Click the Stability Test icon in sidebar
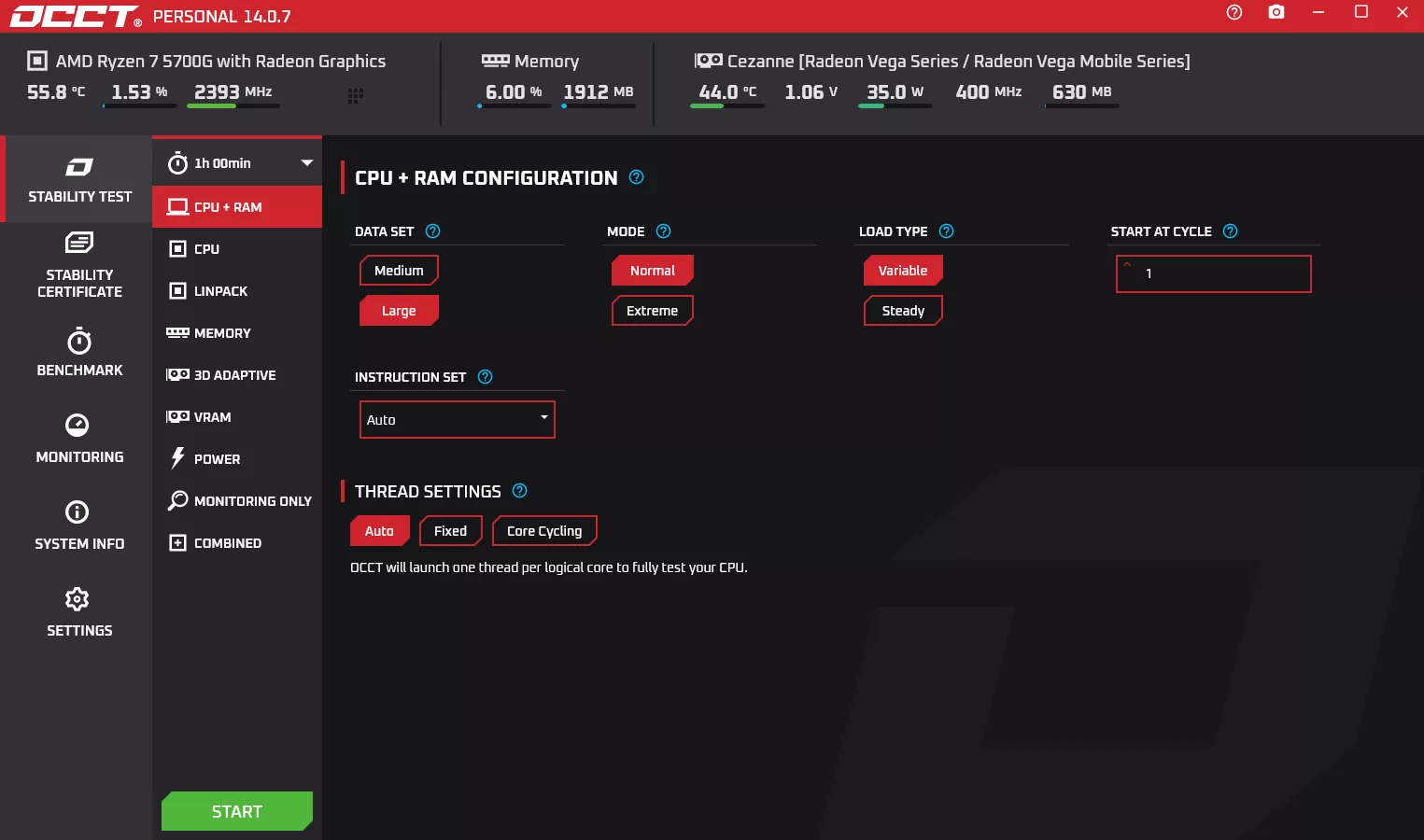Viewport: 1424px width, 840px height. click(x=79, y=167)
